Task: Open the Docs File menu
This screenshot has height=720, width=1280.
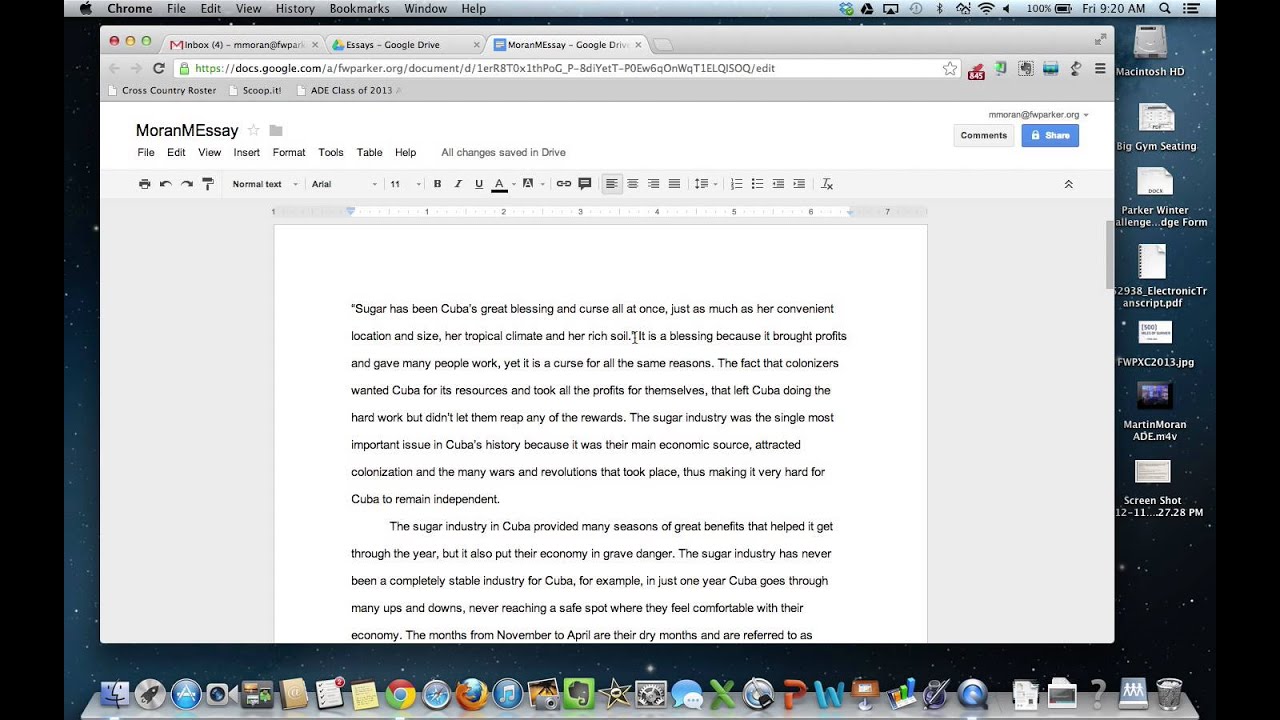Action: (x=146, y=153)
